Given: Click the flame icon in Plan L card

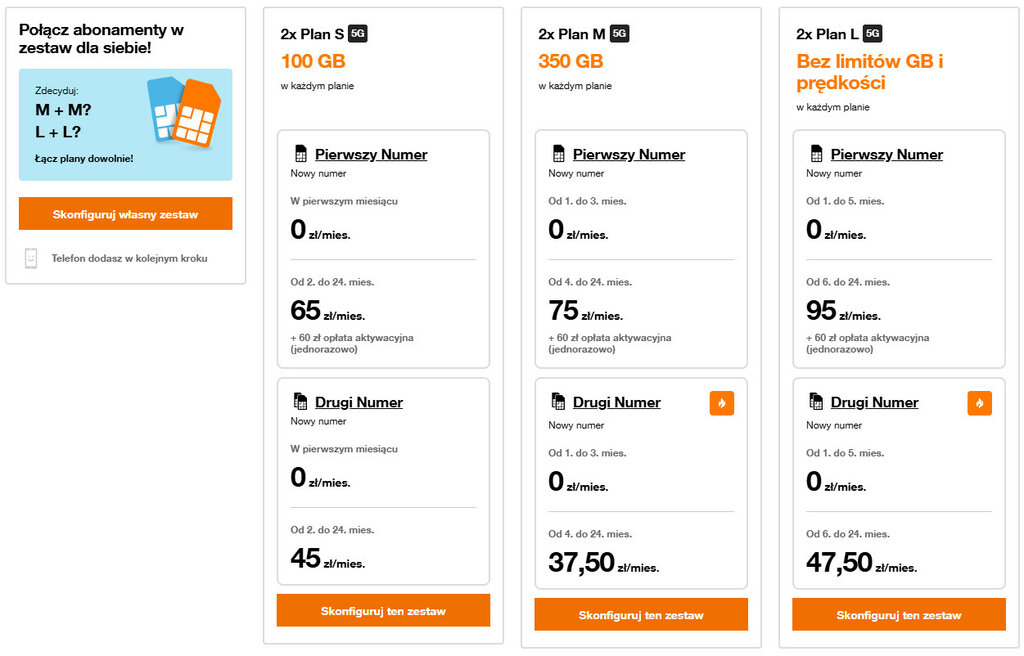Looking at the screenshot, I should (979, 403).
